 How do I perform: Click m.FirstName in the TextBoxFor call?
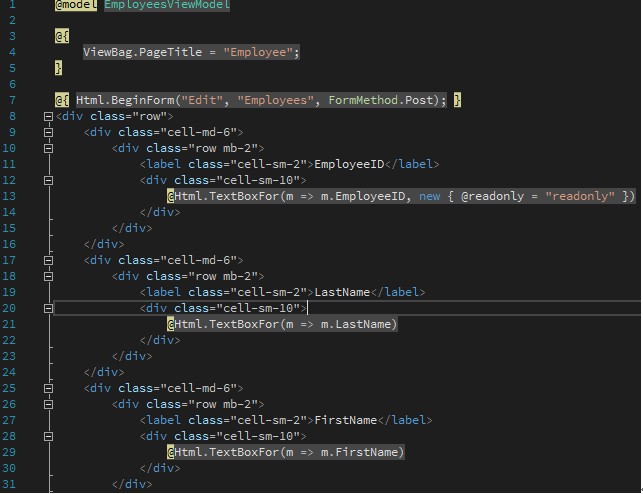pyautogui.click(x=359, y=452)
